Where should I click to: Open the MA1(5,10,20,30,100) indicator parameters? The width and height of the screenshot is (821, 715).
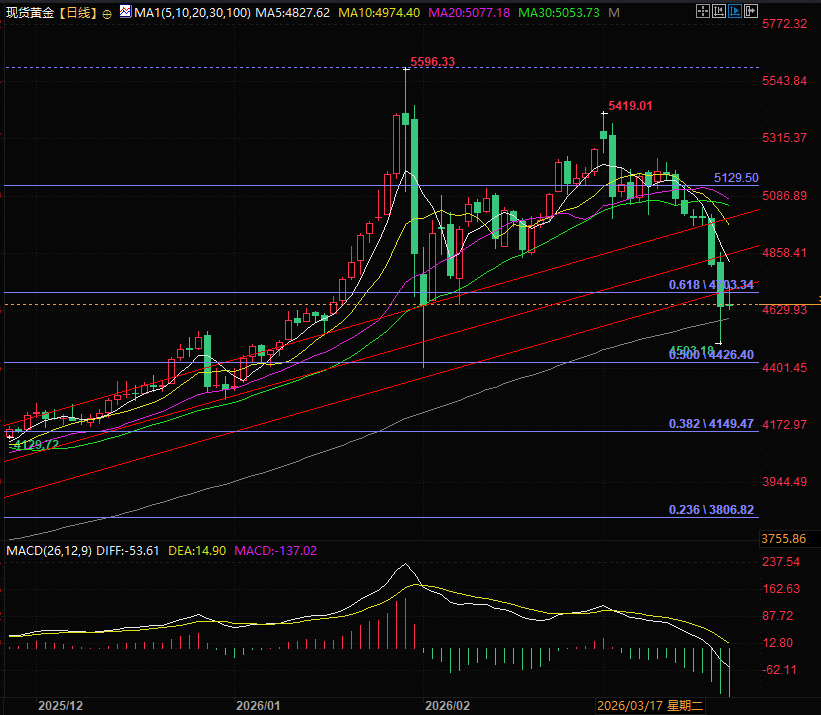tap(192, 13)
